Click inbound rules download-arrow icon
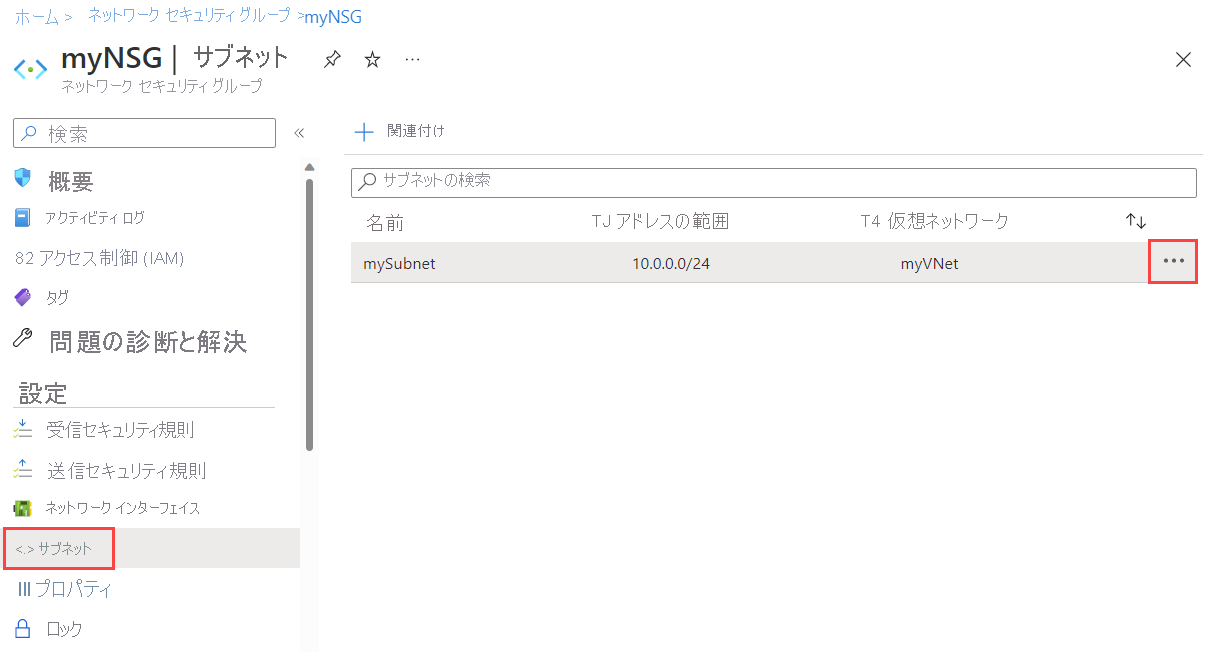This screenshot has height=652, width=1211. [23, 429]
